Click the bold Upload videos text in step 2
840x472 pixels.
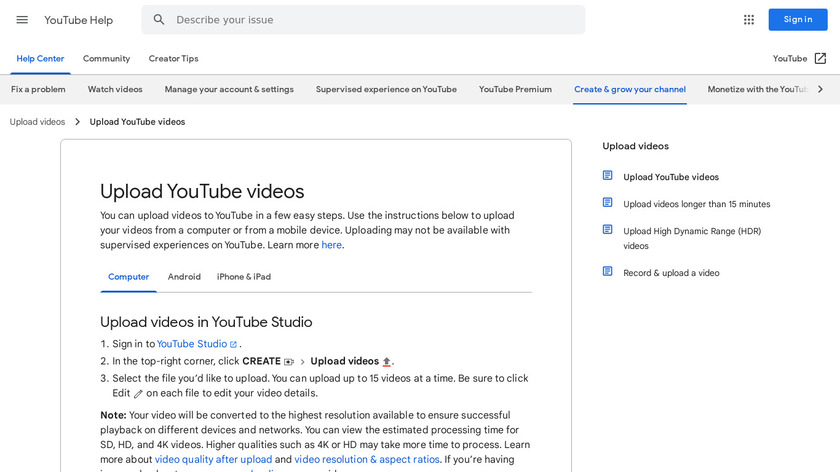click(x=344, y=361)
